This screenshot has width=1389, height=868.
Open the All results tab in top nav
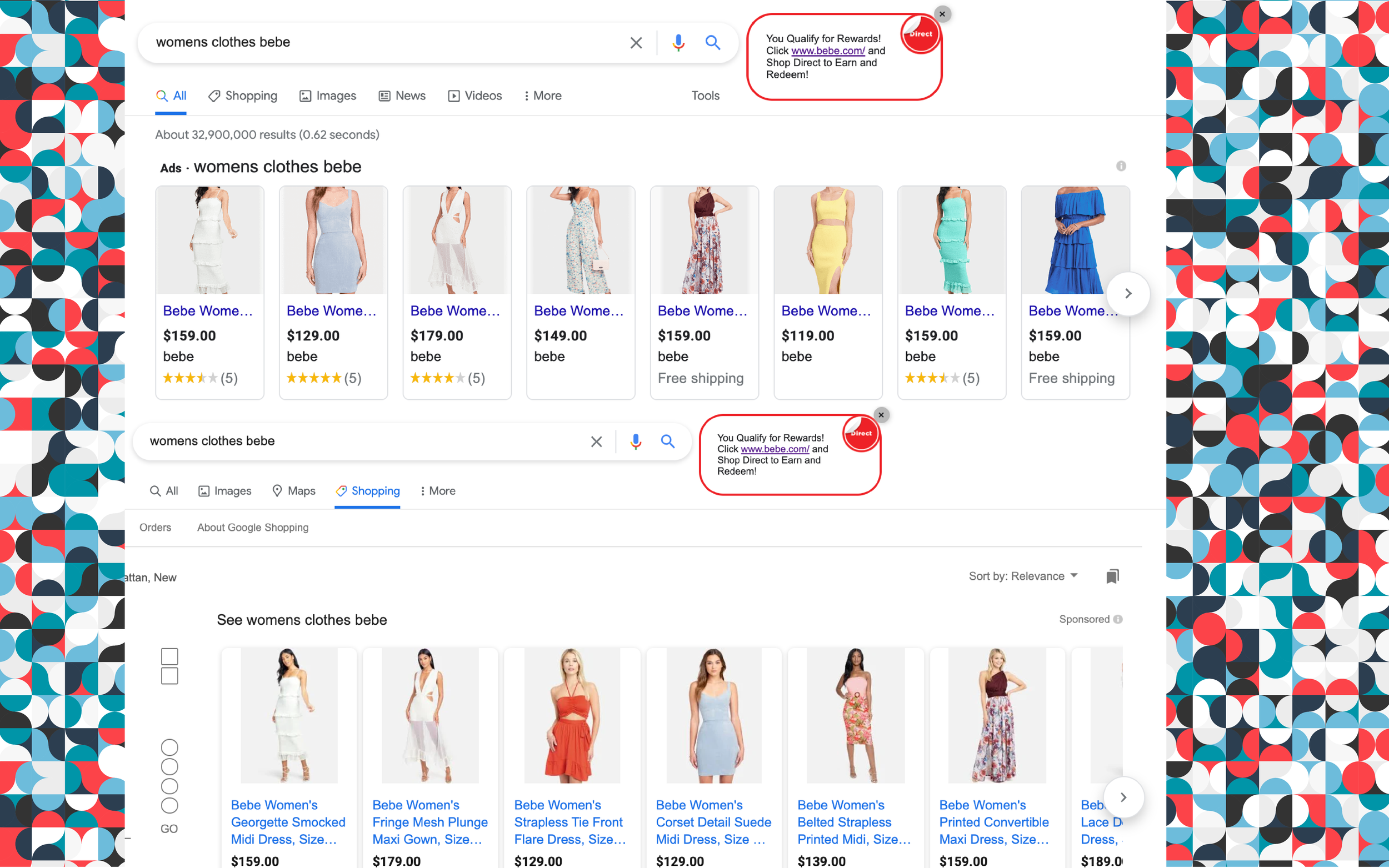(171, 96)
